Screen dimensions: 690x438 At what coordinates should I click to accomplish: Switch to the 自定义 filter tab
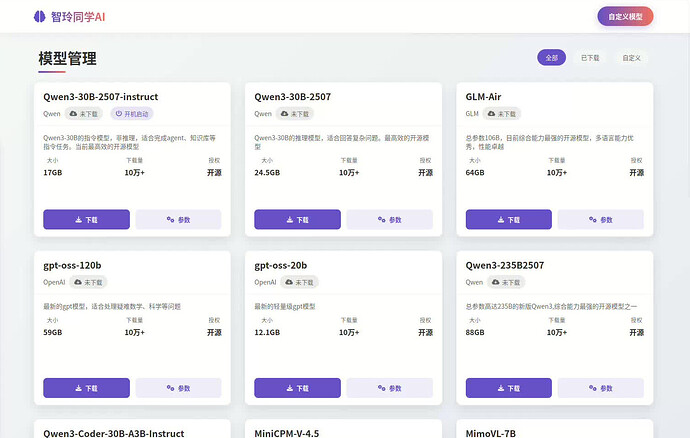pos(631,58)
